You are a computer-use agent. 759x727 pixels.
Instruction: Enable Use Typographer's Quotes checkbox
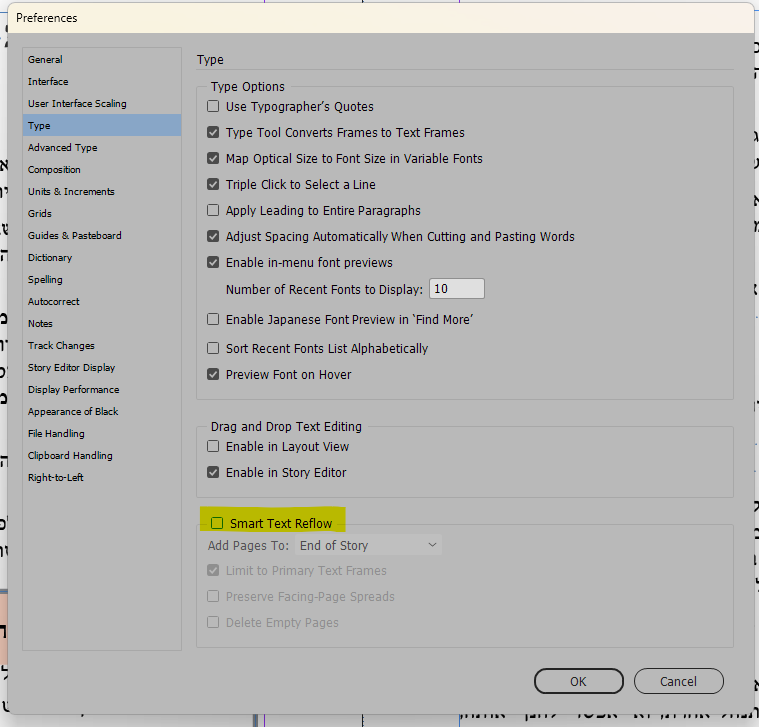point(213,106)
